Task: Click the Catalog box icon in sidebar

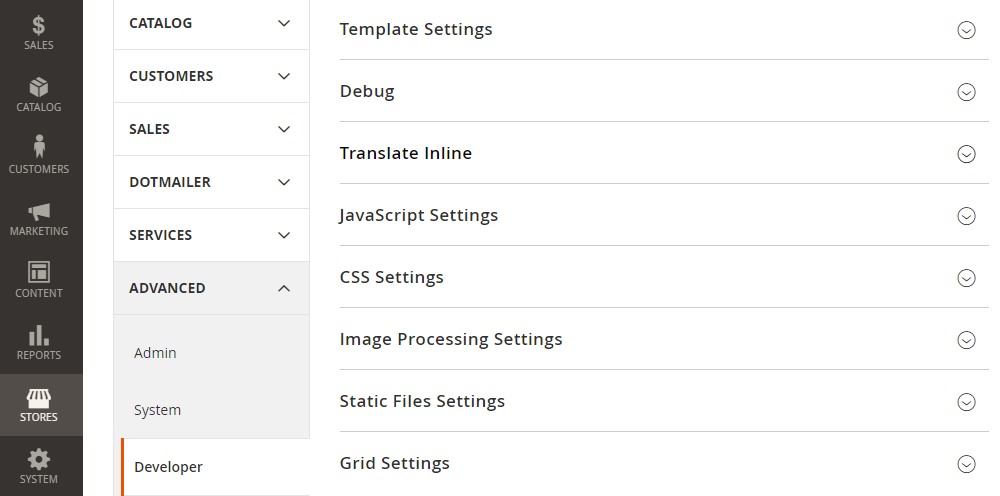Action: (x=39, y=87)
